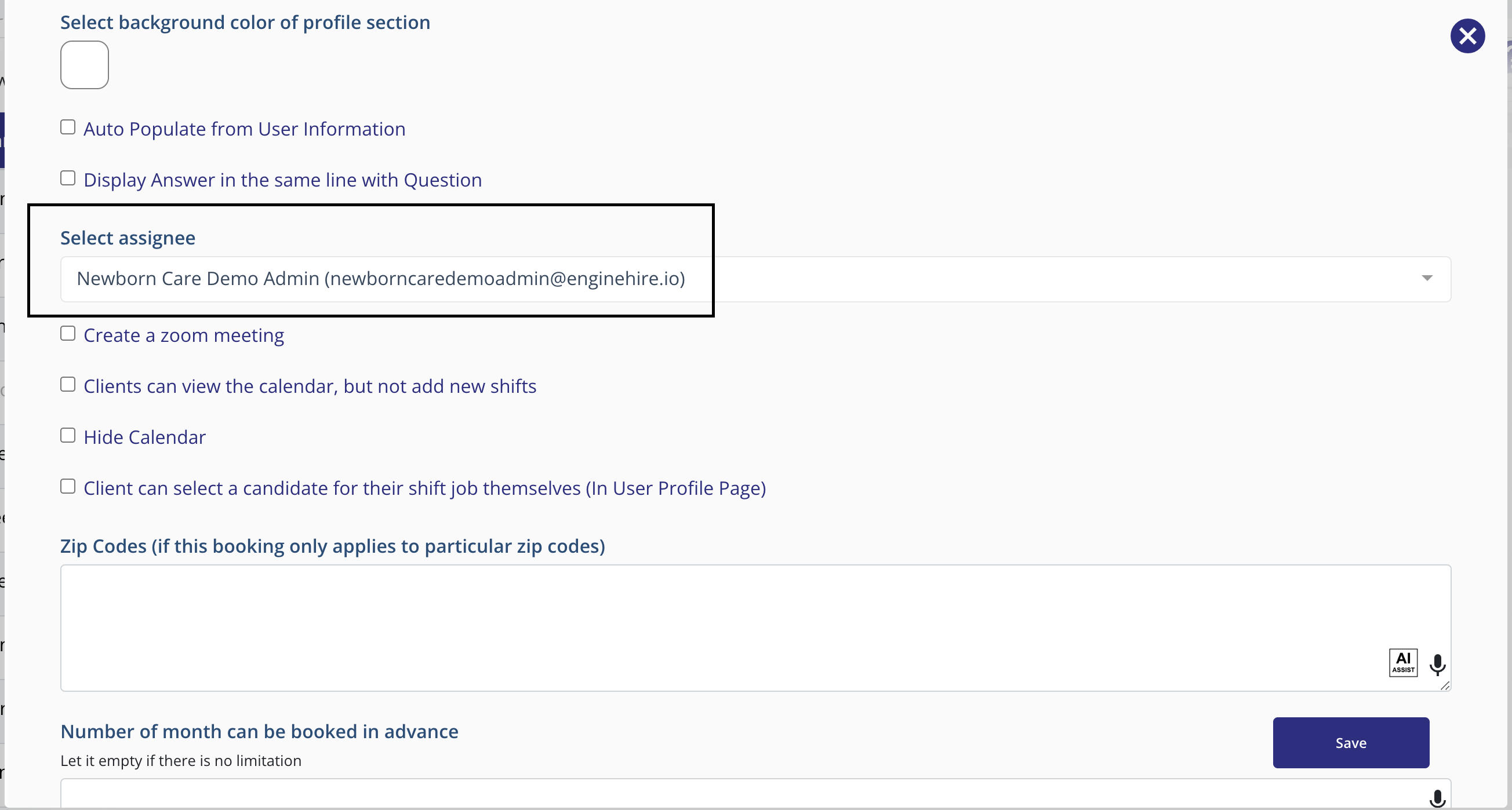
Task: Open the Select assignee dropdown
Action: [755, 279]
